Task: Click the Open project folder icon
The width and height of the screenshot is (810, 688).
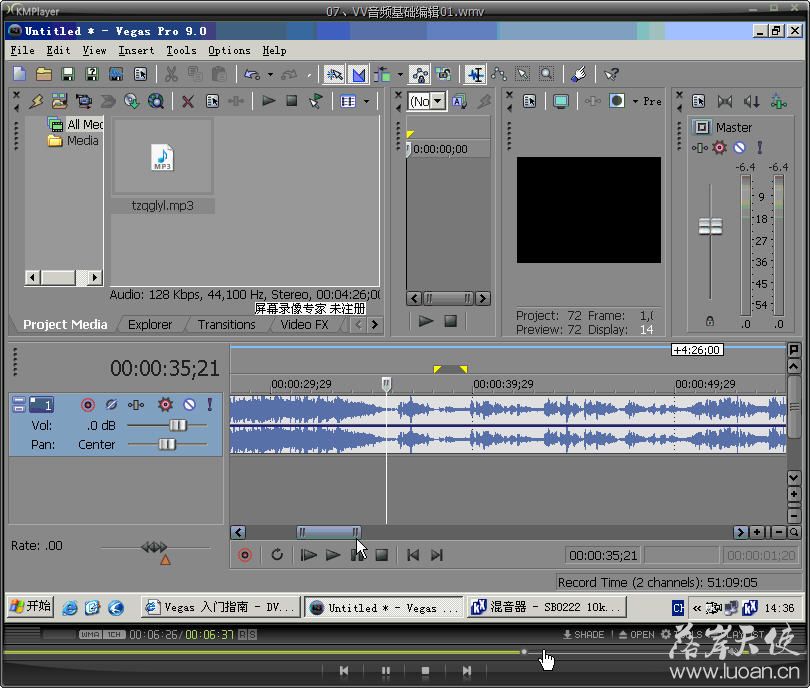Action: click(x=44, y=74)
